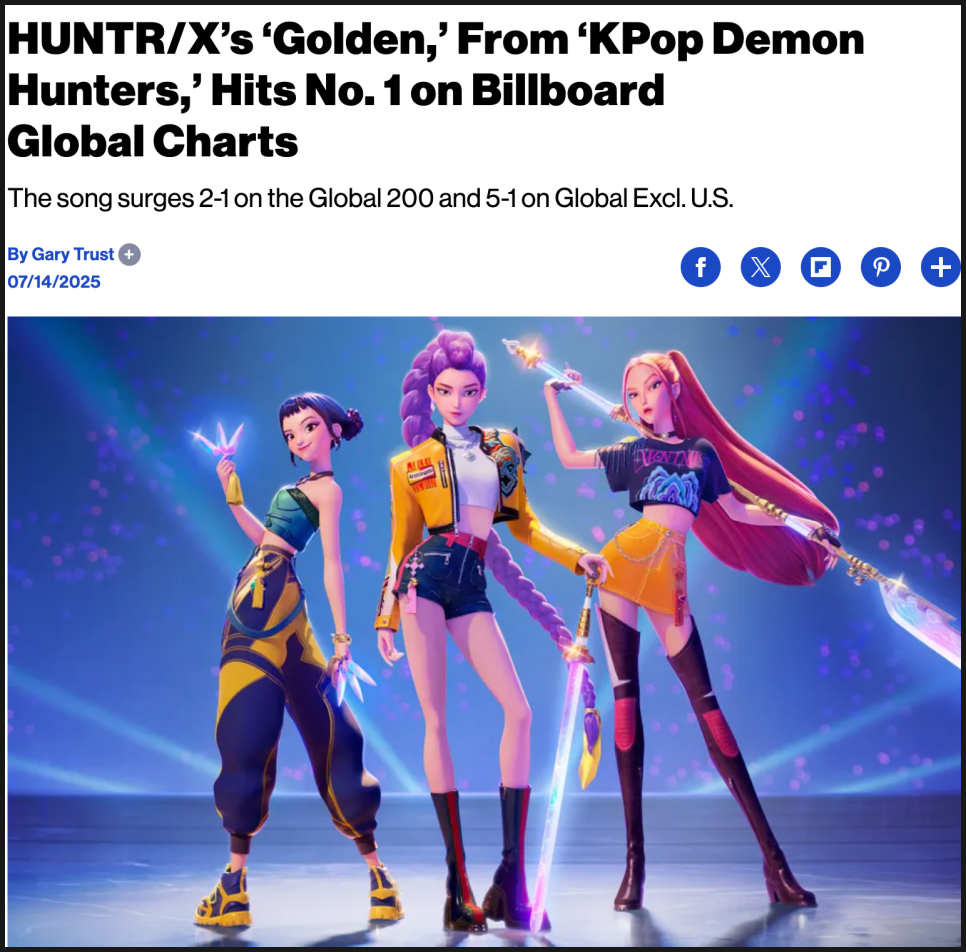
Task: Click the 'By' byline text
Action: tap(18, 254)
